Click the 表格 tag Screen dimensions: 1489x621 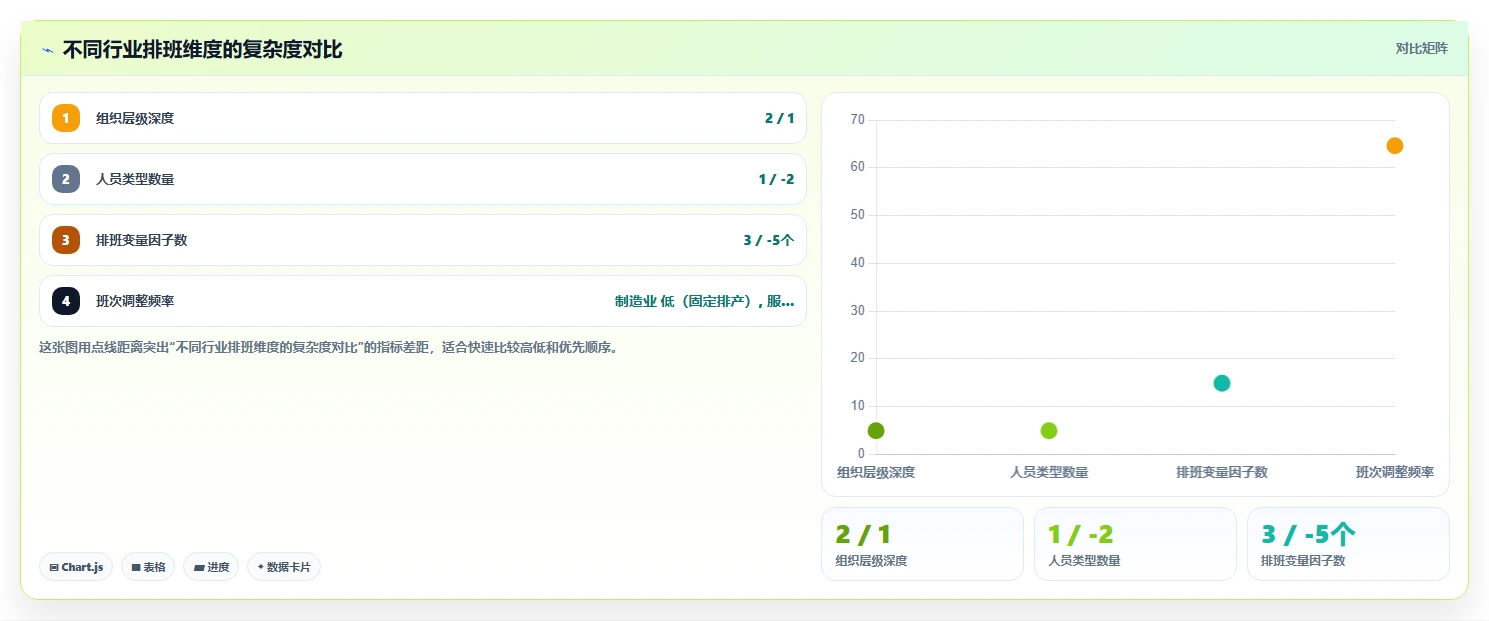pos(148,567)
